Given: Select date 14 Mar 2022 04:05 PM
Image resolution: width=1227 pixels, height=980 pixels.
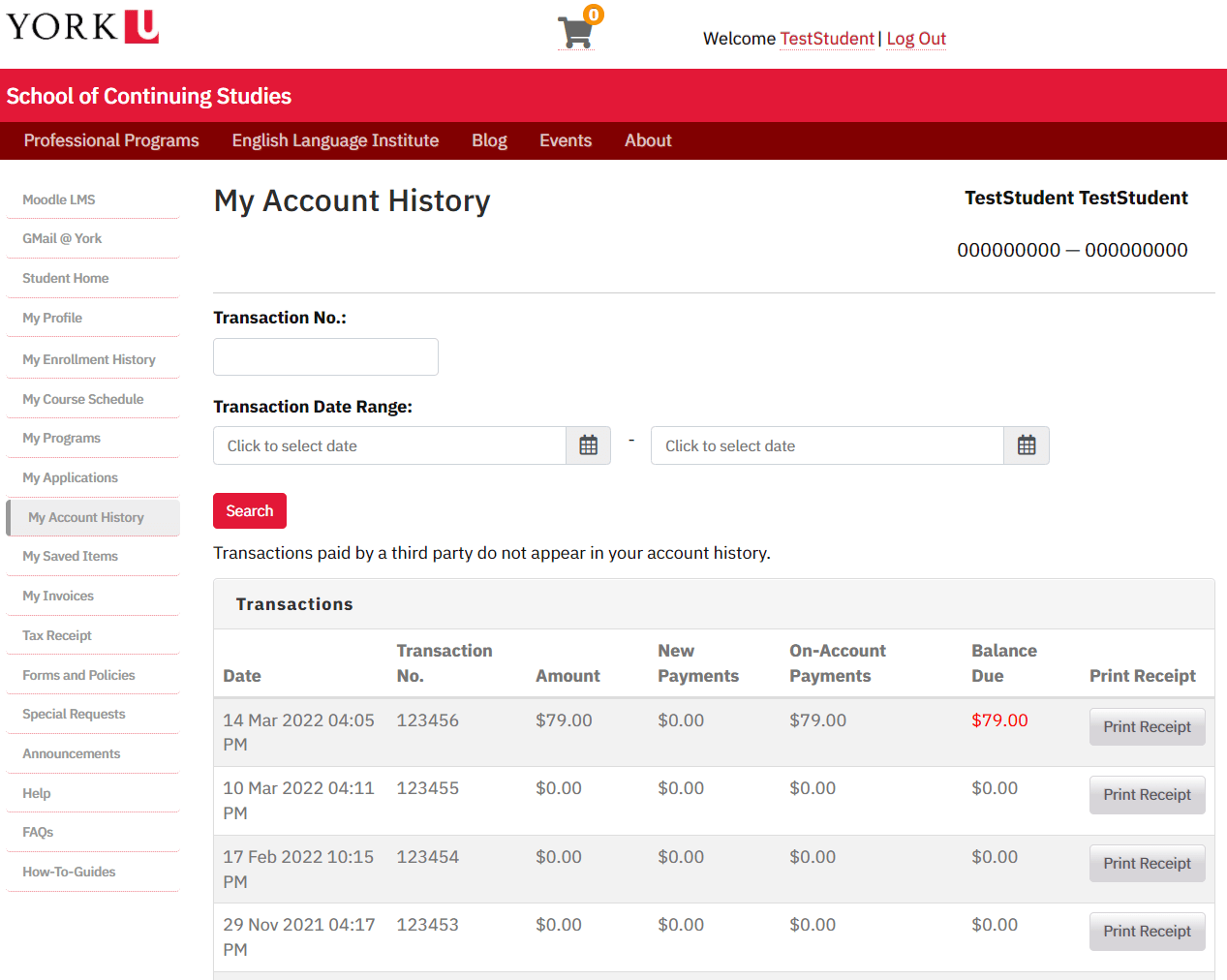Looking at the screenshot, I should [x=298, y=732].
